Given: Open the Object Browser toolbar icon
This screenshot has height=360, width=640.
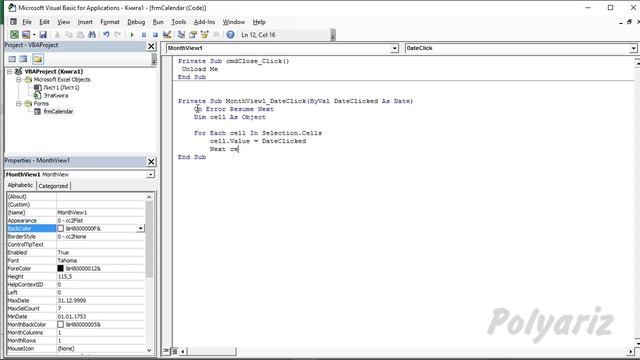Looking at the screenshot, I should [x=204, y=35].
